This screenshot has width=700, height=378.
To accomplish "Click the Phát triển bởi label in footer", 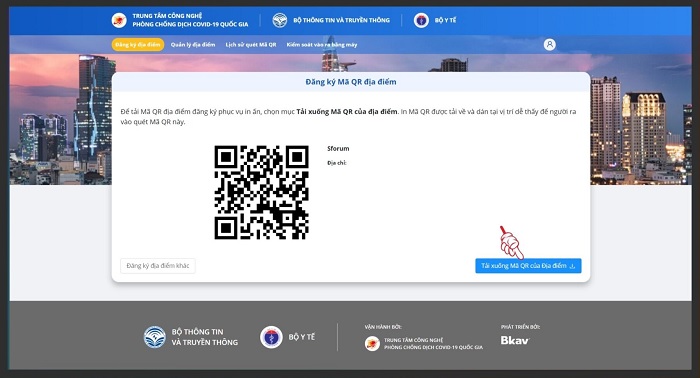I will tap(521, 327).
